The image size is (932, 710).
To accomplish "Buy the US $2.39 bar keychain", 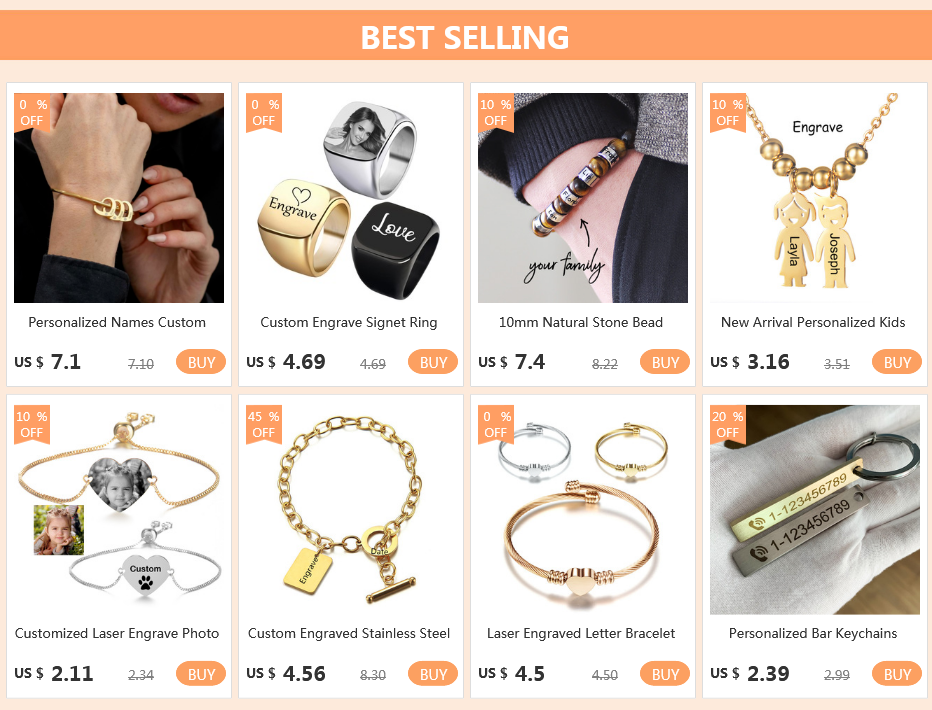I will [x=896, y=674].
